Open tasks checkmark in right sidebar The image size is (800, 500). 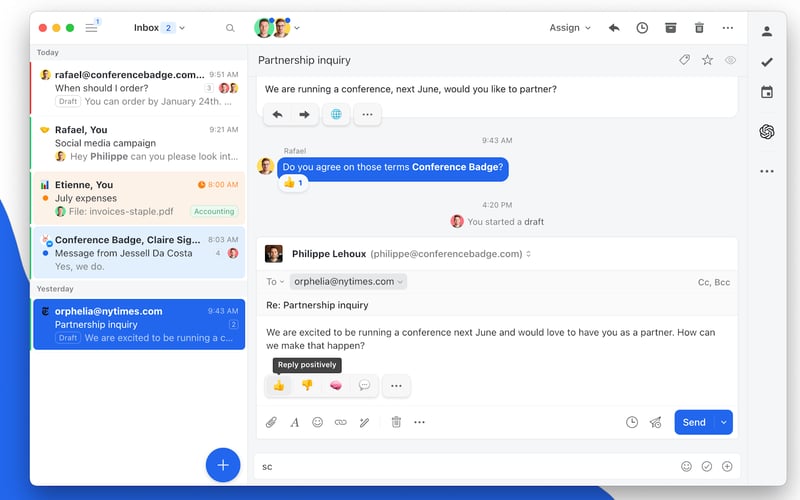click(x=767, y=62)
